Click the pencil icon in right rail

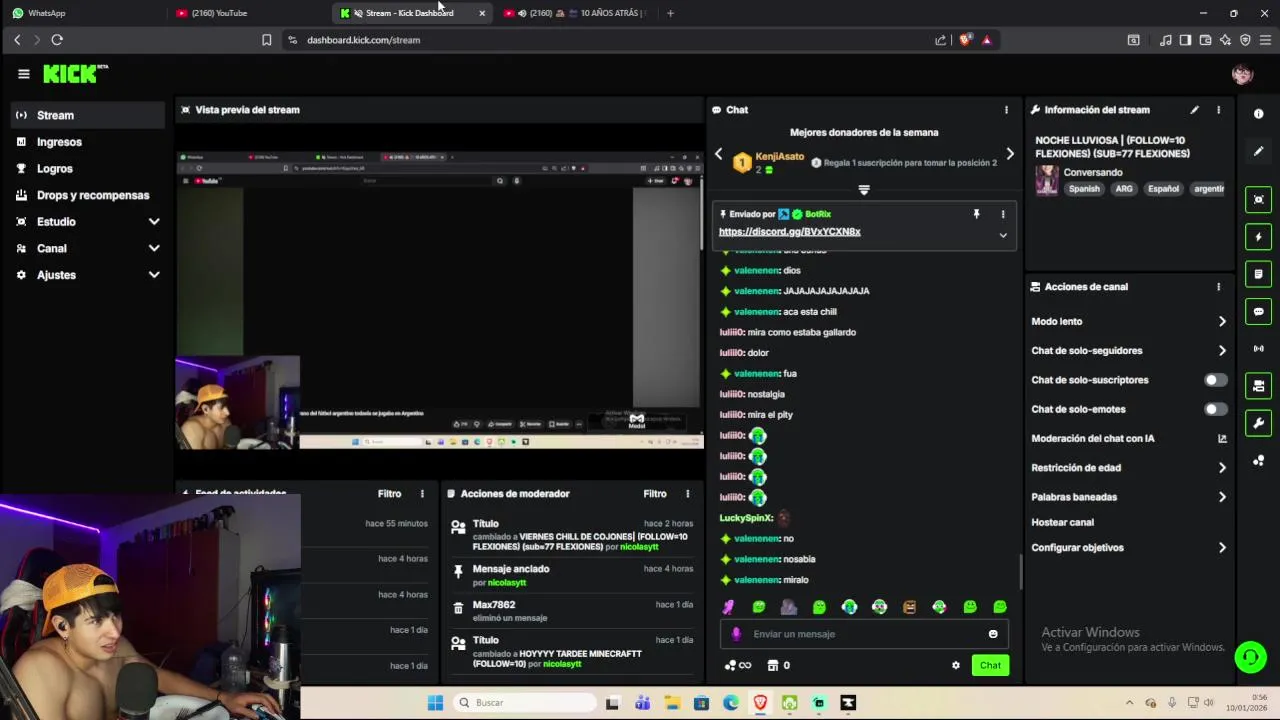1258,151
